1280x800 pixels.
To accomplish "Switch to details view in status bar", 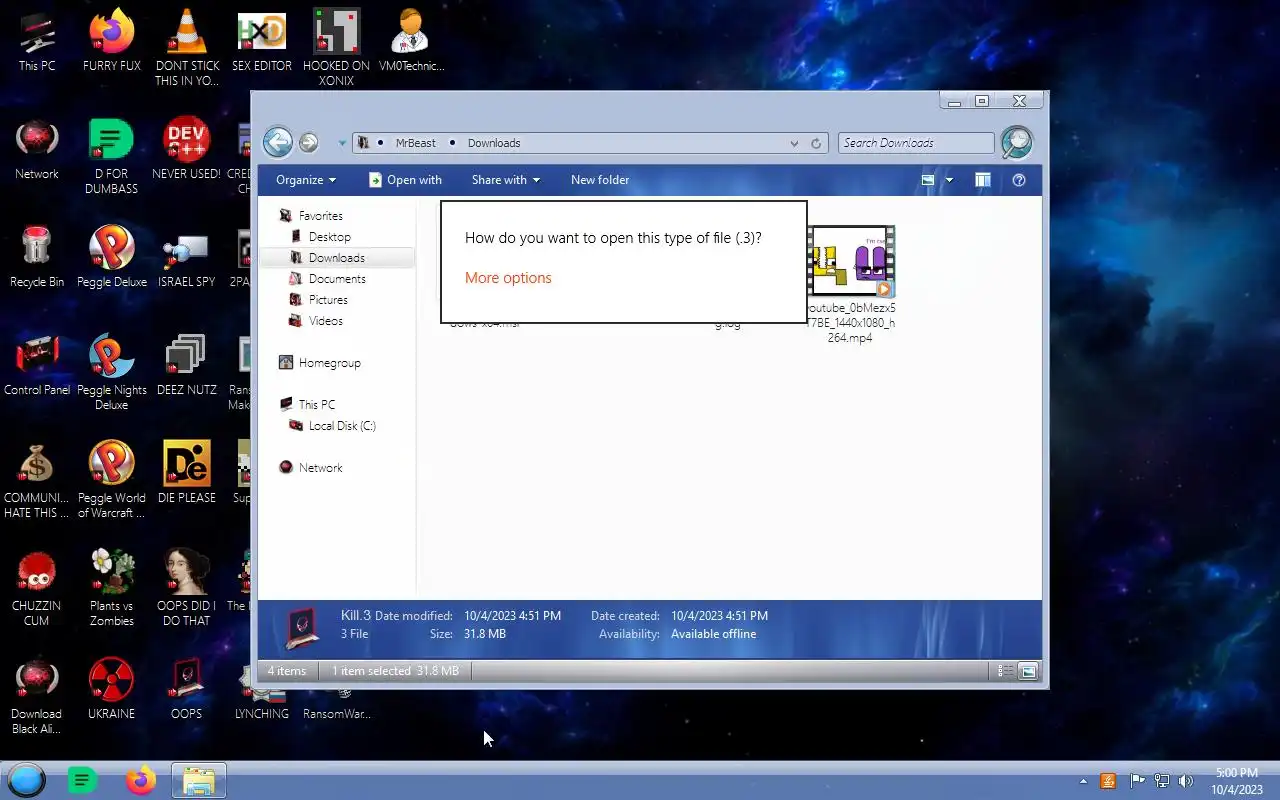I will 1007,671.
